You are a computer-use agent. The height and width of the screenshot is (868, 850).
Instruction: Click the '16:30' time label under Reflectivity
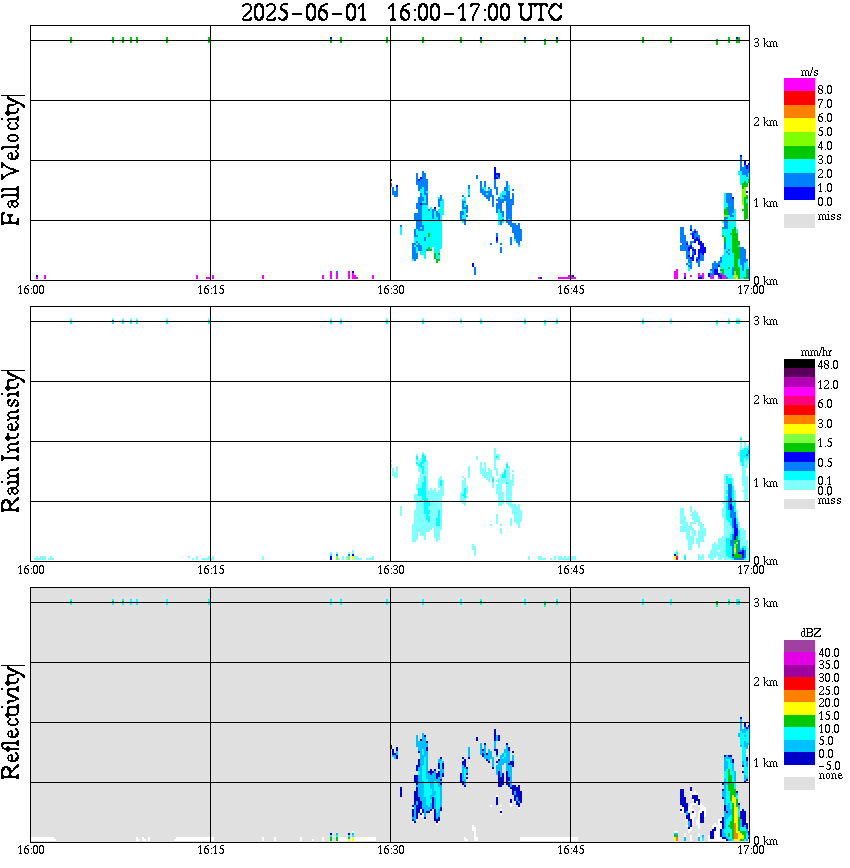click(x=391, y=850)
